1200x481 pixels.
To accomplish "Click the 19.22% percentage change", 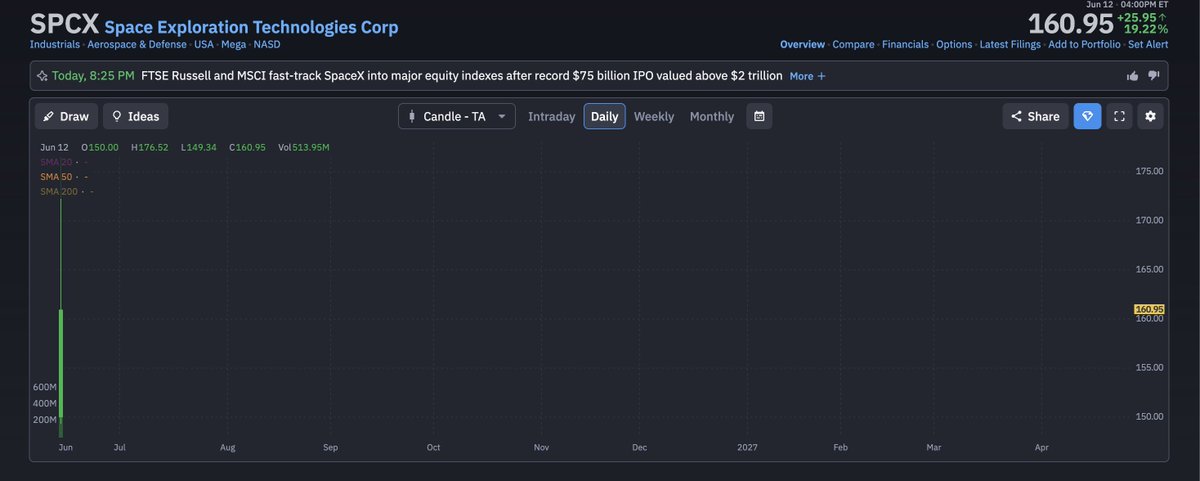I will pyautogui.click(x=1146, y=30).
